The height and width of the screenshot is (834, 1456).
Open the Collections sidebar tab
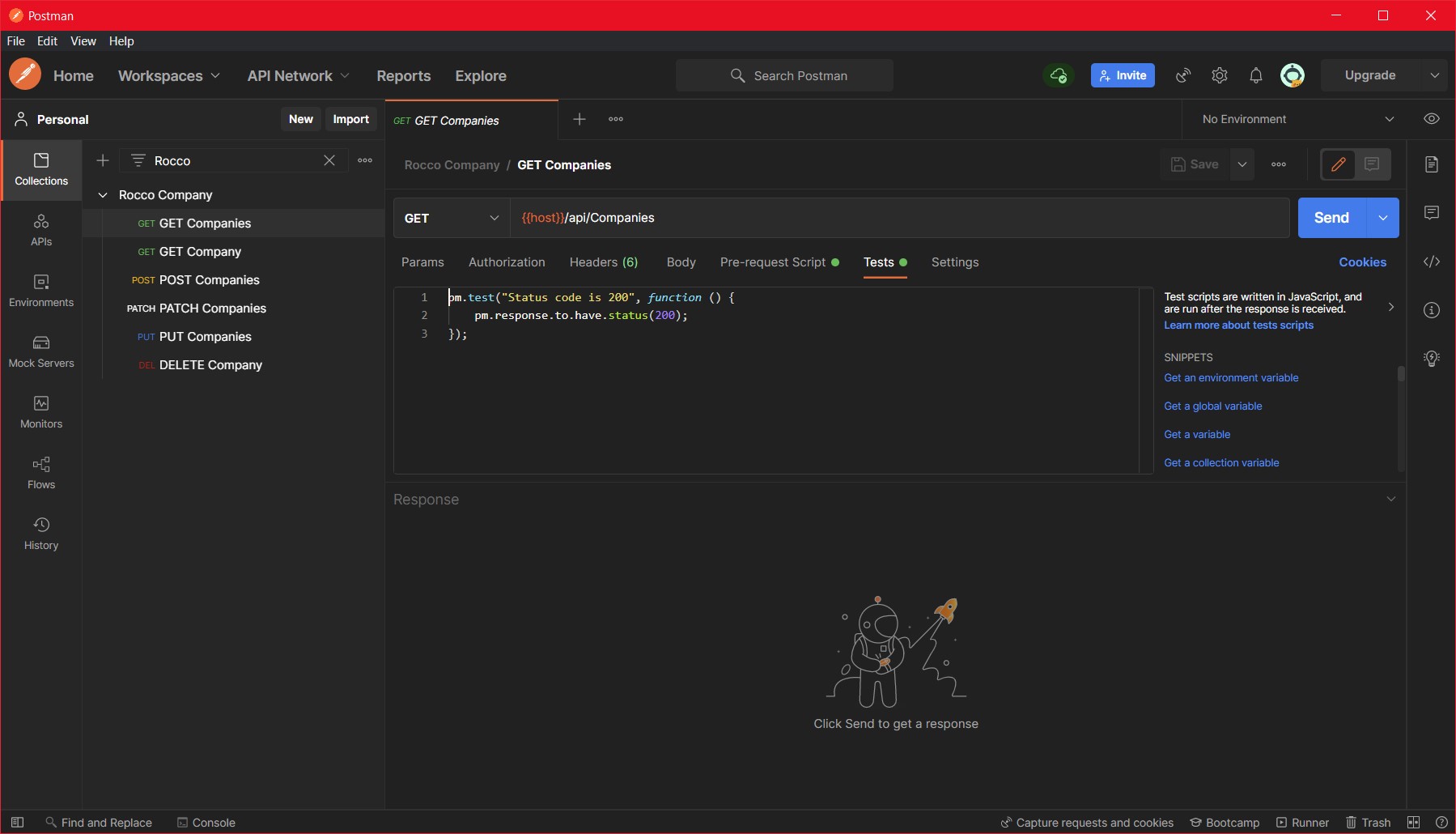41,169
